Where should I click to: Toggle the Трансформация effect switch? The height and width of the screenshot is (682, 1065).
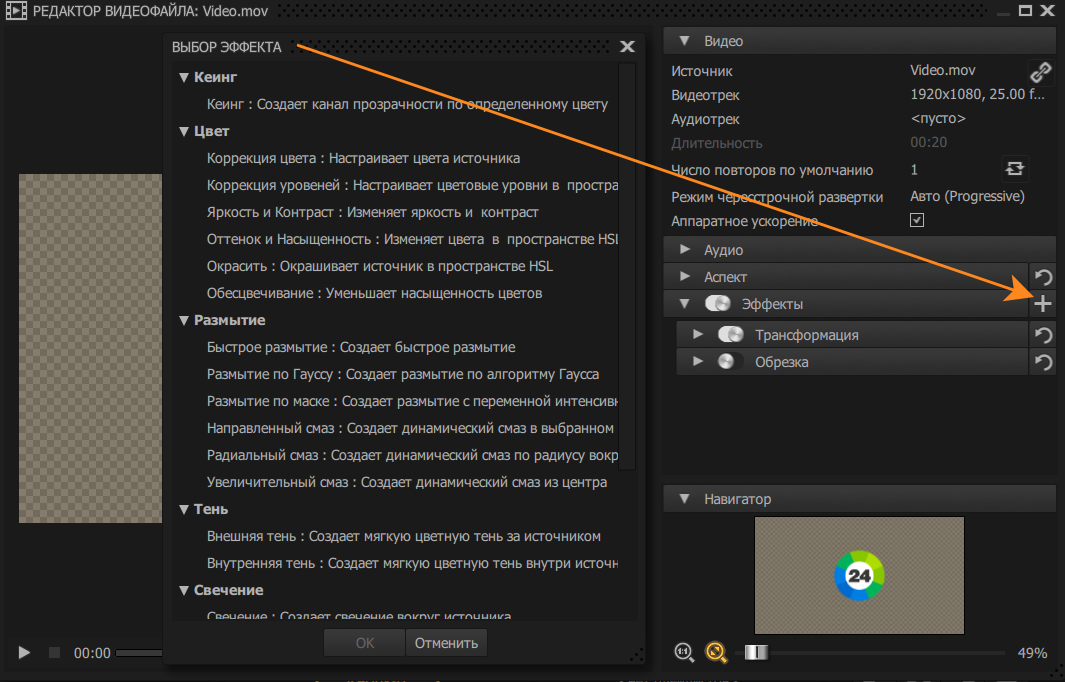(731, 335)
